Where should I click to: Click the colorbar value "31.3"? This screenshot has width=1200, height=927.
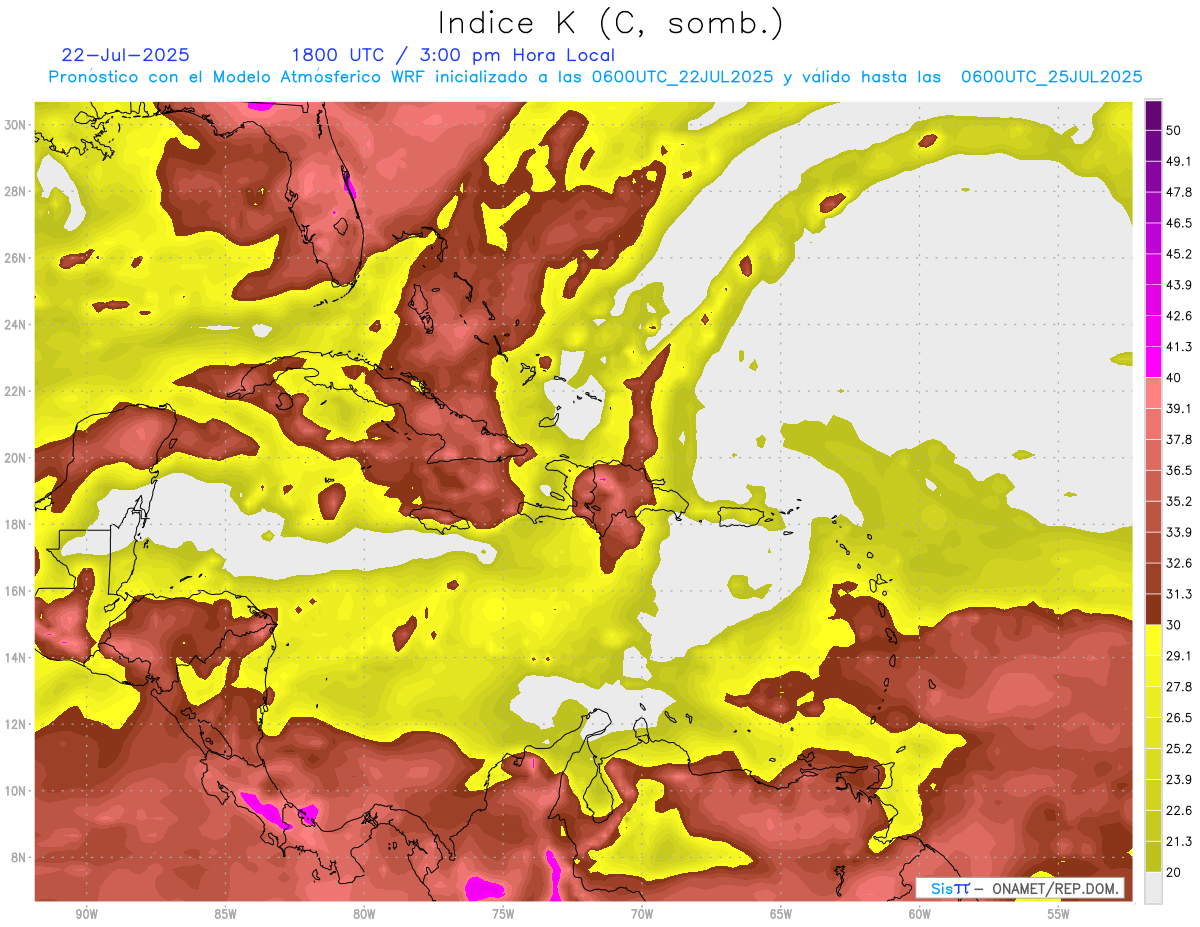pyautogui.click(x=1179, y=594)
